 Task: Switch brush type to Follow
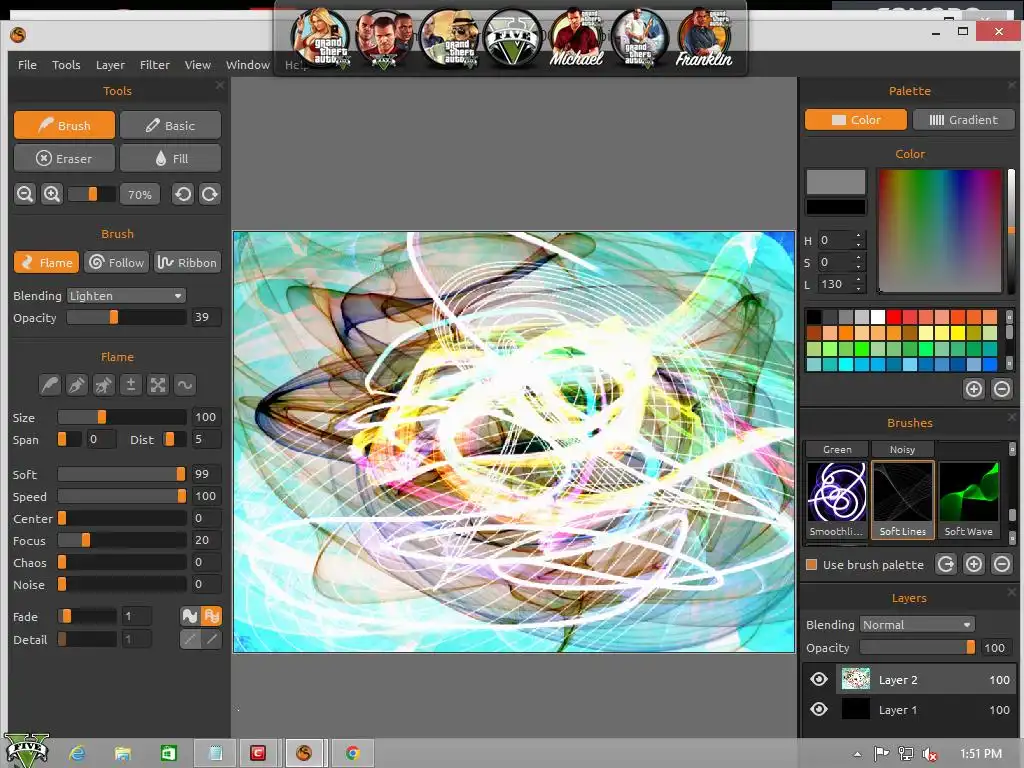[x=116, y=263]
